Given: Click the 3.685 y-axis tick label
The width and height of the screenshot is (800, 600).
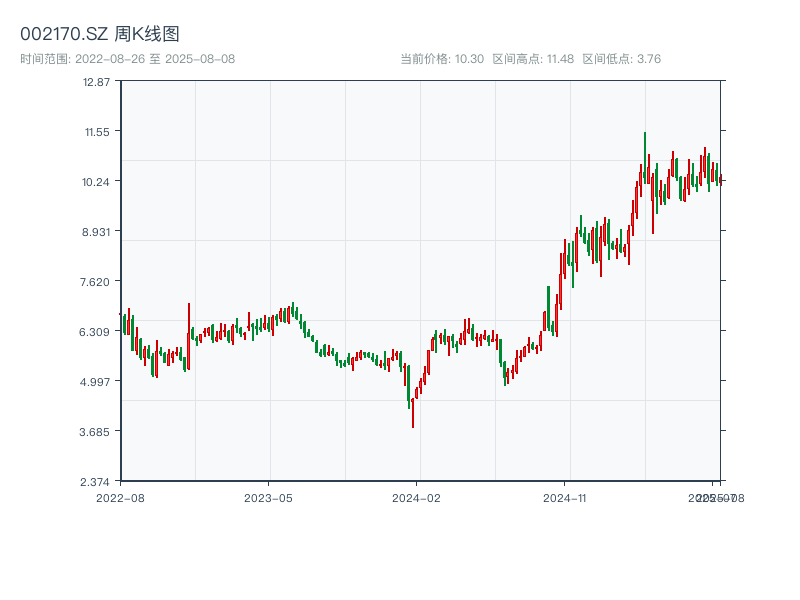Looking at the screenshot, I should coord(96,431).
